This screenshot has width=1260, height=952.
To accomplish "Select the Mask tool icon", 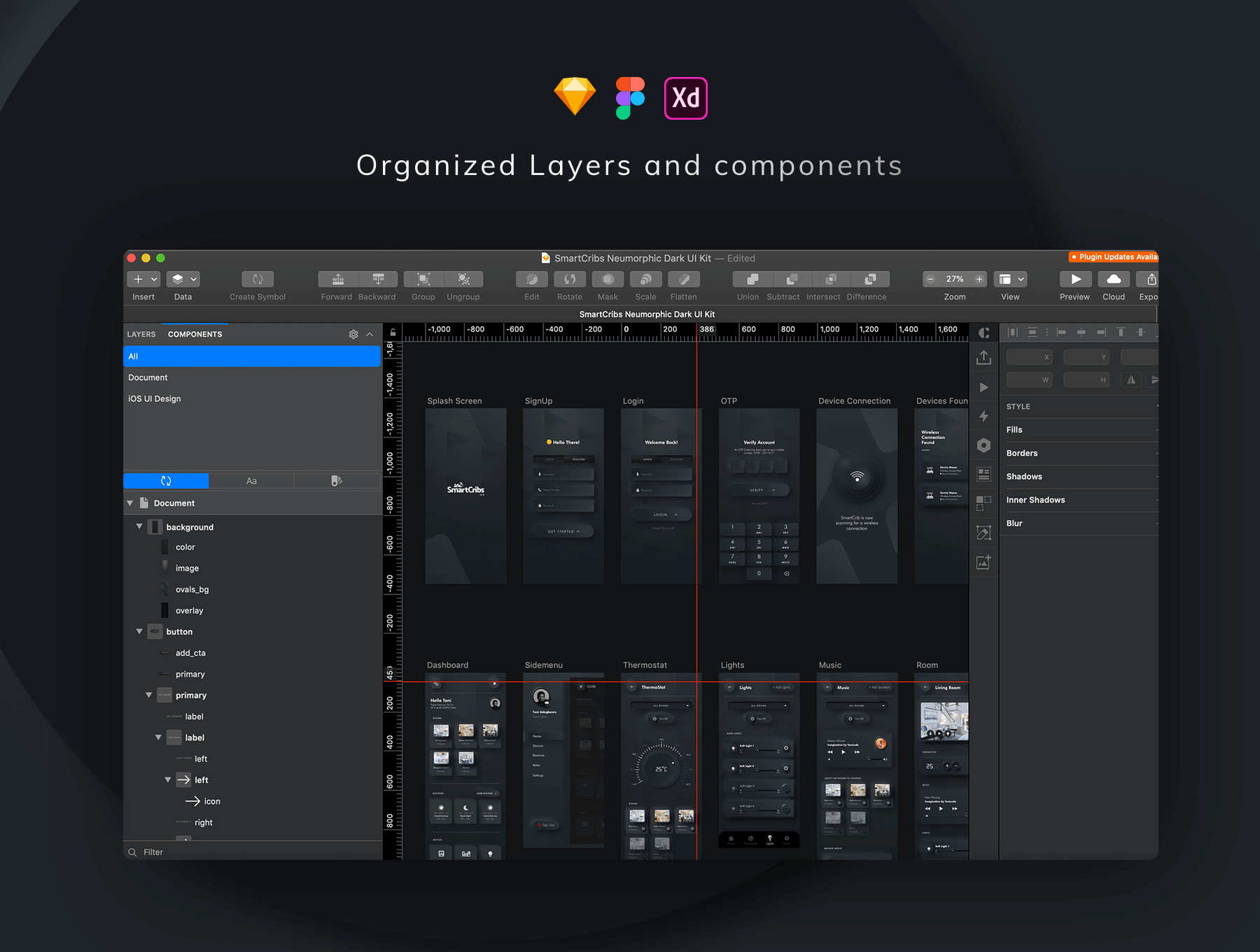I will (x=608, y=279).
